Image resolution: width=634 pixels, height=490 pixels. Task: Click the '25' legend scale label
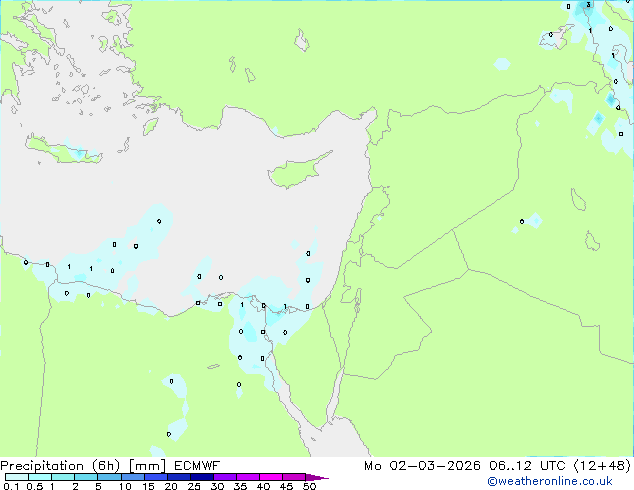(194, 486)
